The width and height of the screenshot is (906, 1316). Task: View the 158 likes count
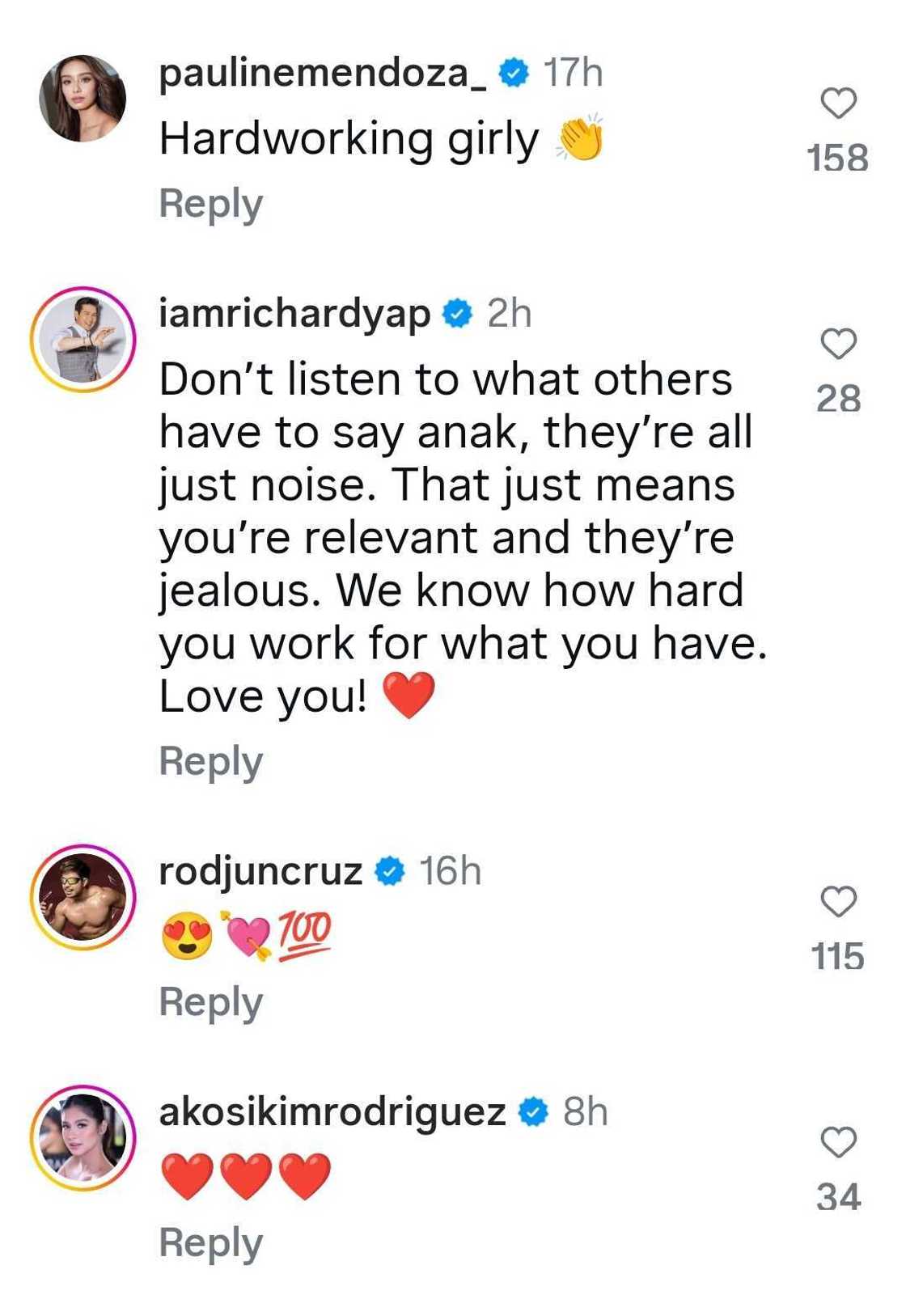coord(838,158)
